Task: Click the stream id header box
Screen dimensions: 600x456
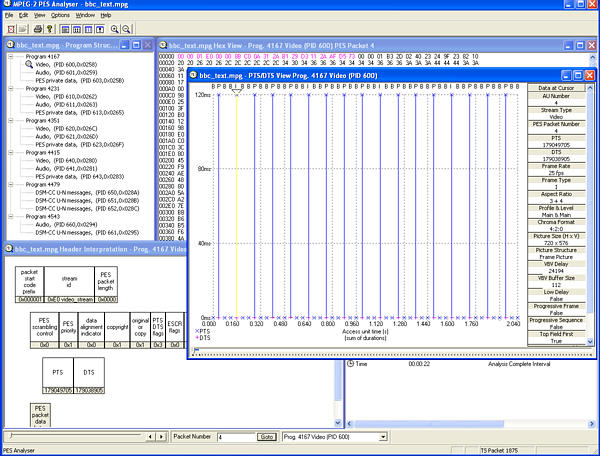Action: pyautogui.click(x=69, y=285)
